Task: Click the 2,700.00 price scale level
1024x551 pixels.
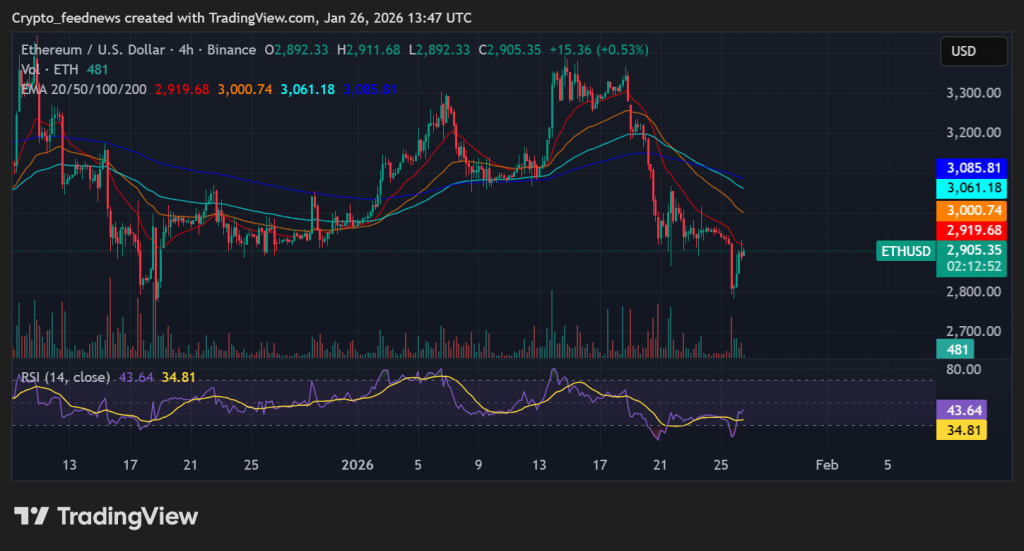Action: tap(973, 331)
